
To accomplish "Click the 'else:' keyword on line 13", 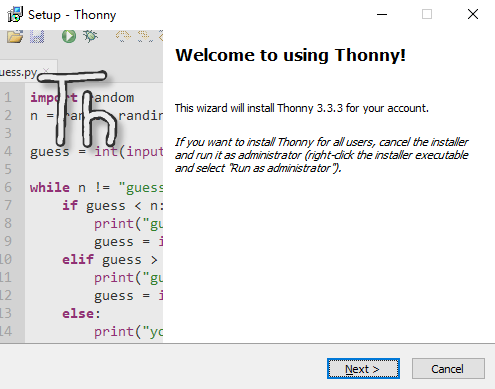I will [x=81, y=313].
